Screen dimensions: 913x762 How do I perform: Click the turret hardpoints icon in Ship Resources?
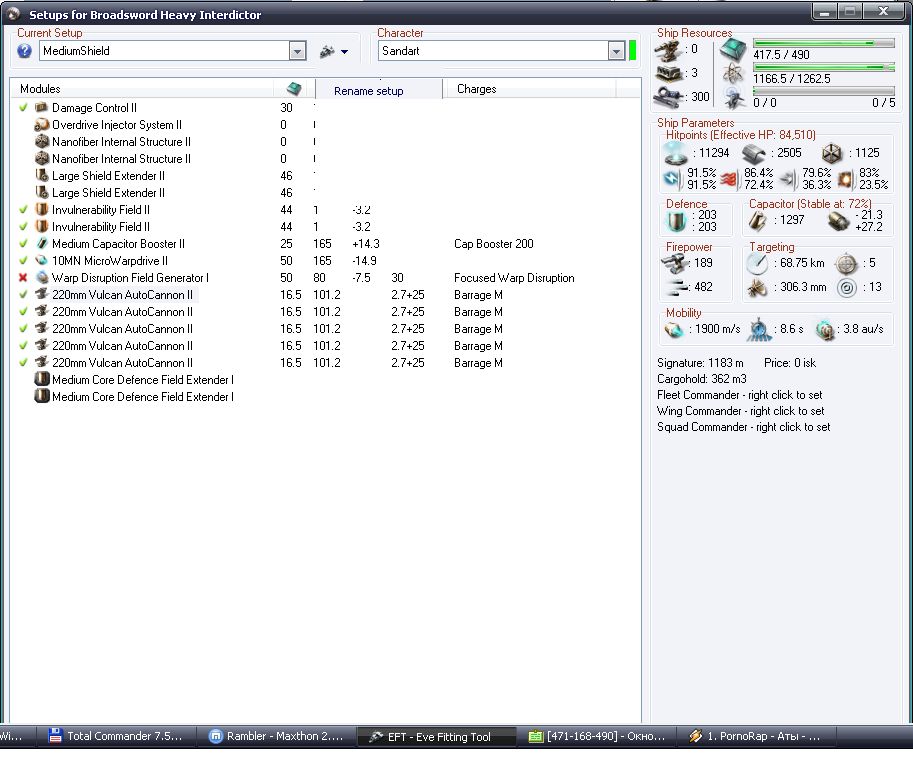pyautogui.click(x=667, y=51)
